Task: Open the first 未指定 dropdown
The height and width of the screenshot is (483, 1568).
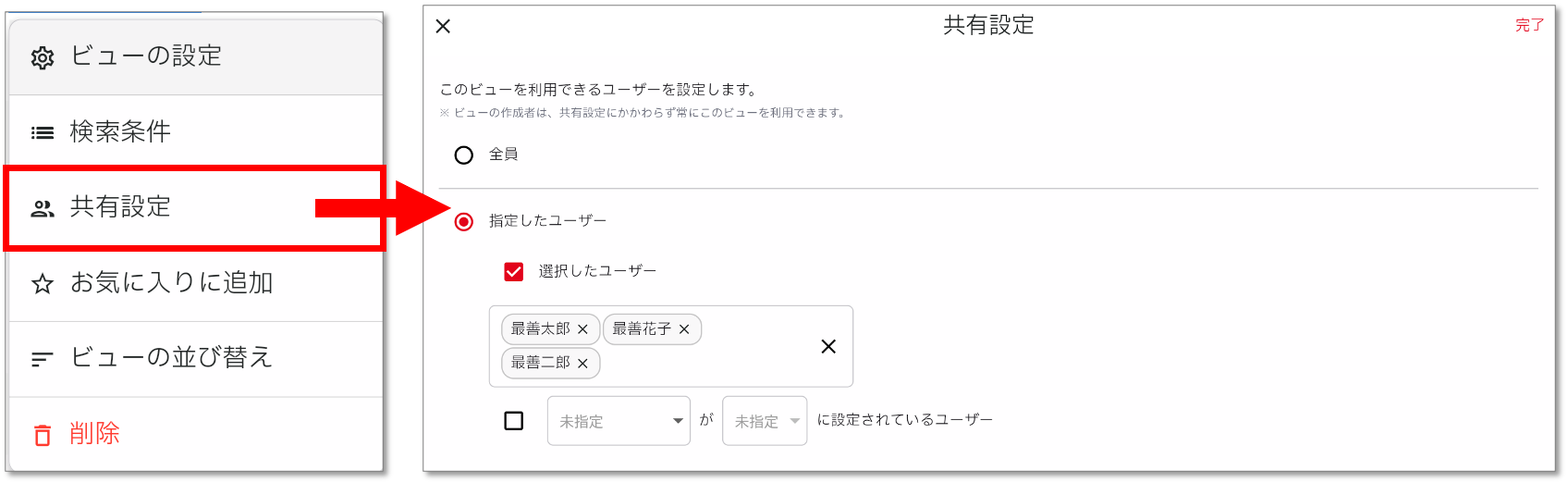Action: (x=619, y=421)
